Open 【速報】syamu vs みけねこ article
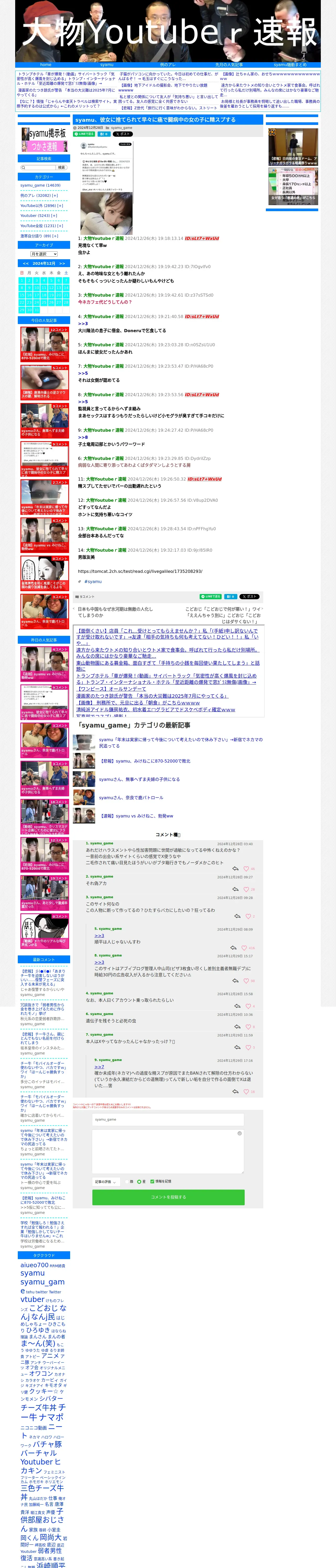The image size is (336, 1568). coord(136,816)
